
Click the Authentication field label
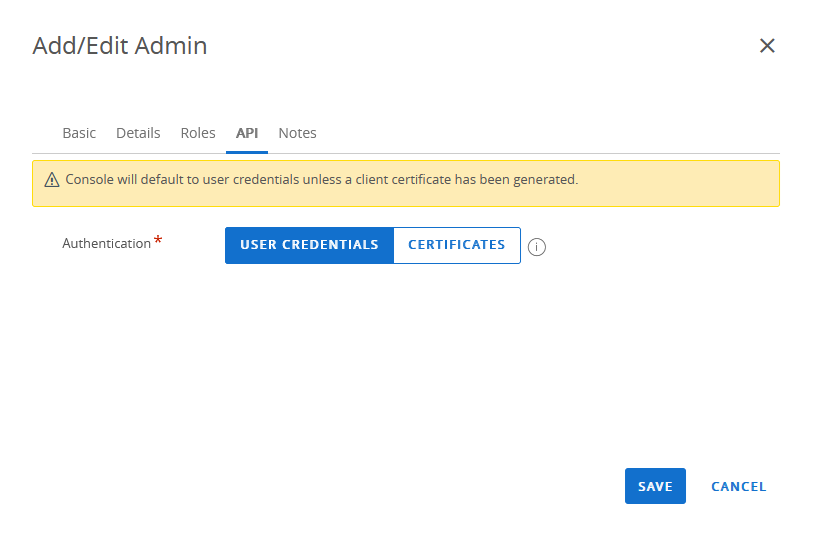click(106, 244)
